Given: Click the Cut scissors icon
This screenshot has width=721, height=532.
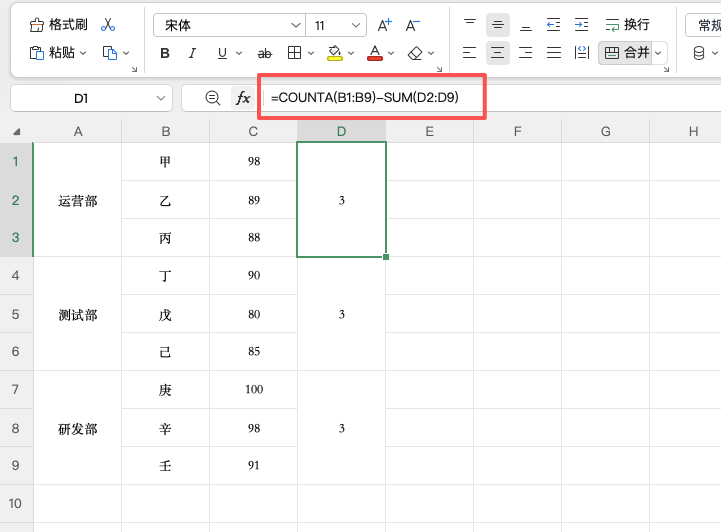Looking at the screenshot, I should 108,25.
